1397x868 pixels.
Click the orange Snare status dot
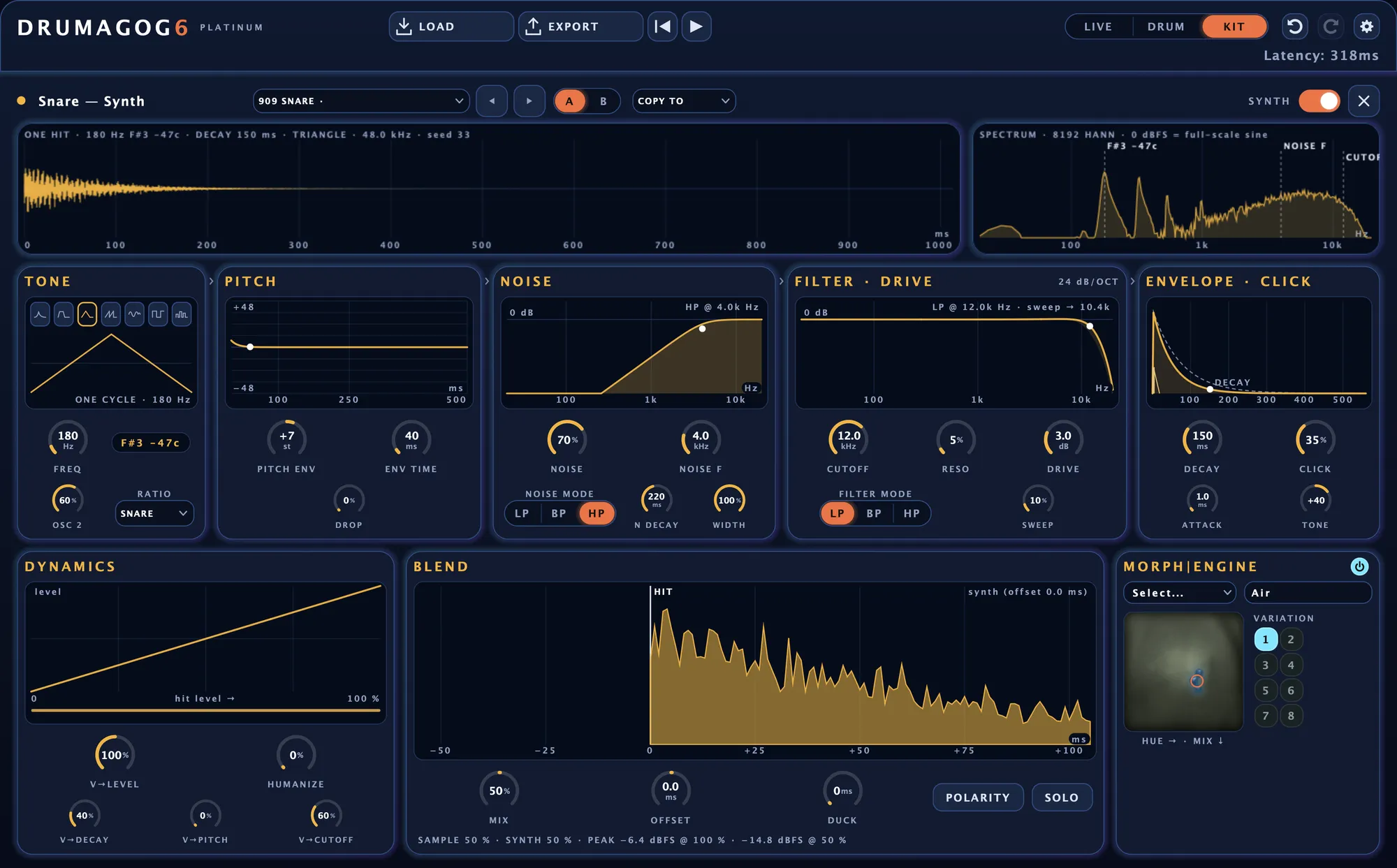[x=22, y=101]
